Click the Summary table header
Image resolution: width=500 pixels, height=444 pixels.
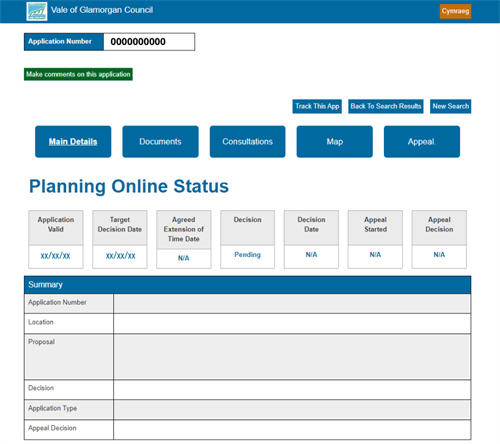pos(247,285)
